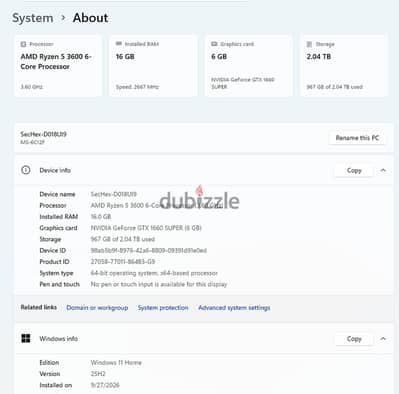Open the AMD Ryzen 5 3600 processor card
This screenshot has width=399, height=394.
(x=58, y=65)
